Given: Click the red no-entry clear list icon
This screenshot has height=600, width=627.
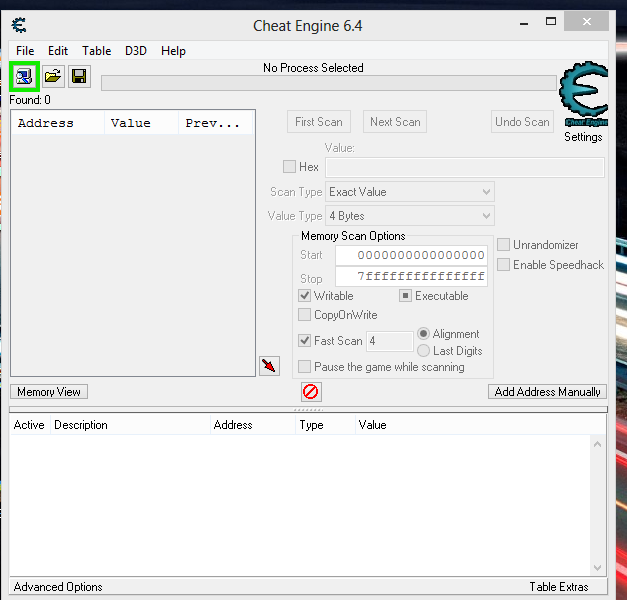Looking at the screenshot, I should [x=311, y=392].
